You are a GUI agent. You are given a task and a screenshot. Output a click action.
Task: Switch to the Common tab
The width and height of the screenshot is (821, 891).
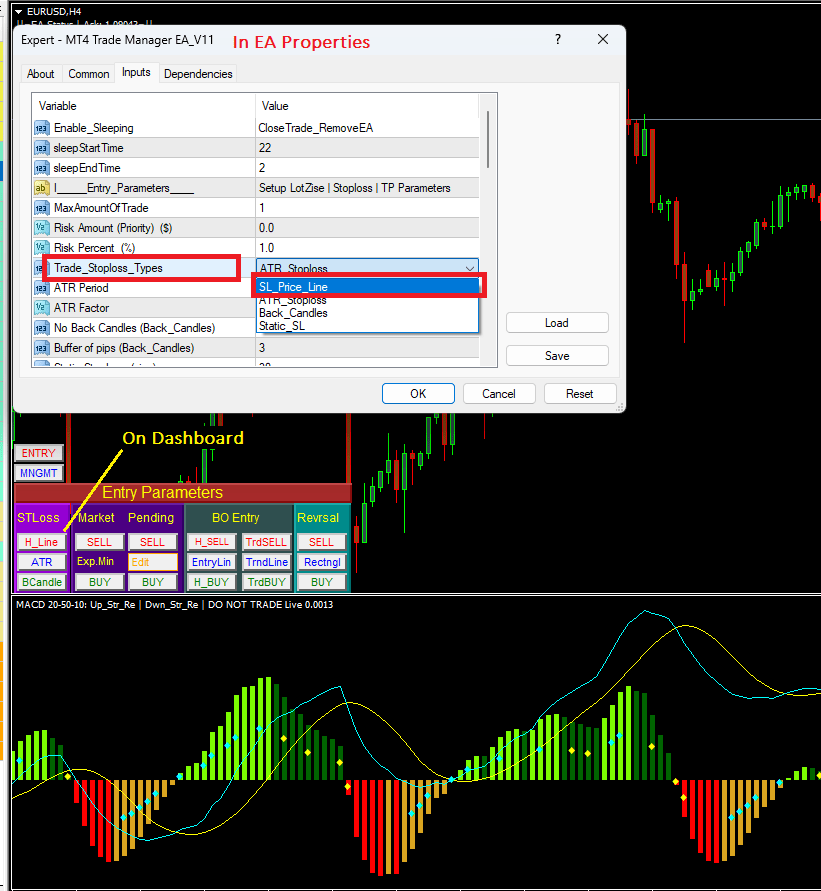coord(89,74)
